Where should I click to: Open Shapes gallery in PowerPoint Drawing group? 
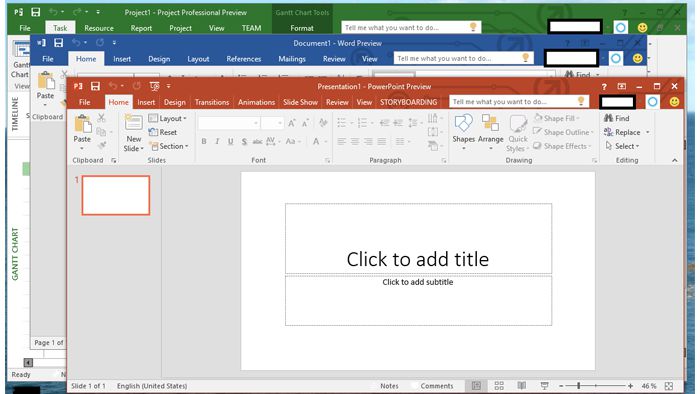(x=463, y=132)
